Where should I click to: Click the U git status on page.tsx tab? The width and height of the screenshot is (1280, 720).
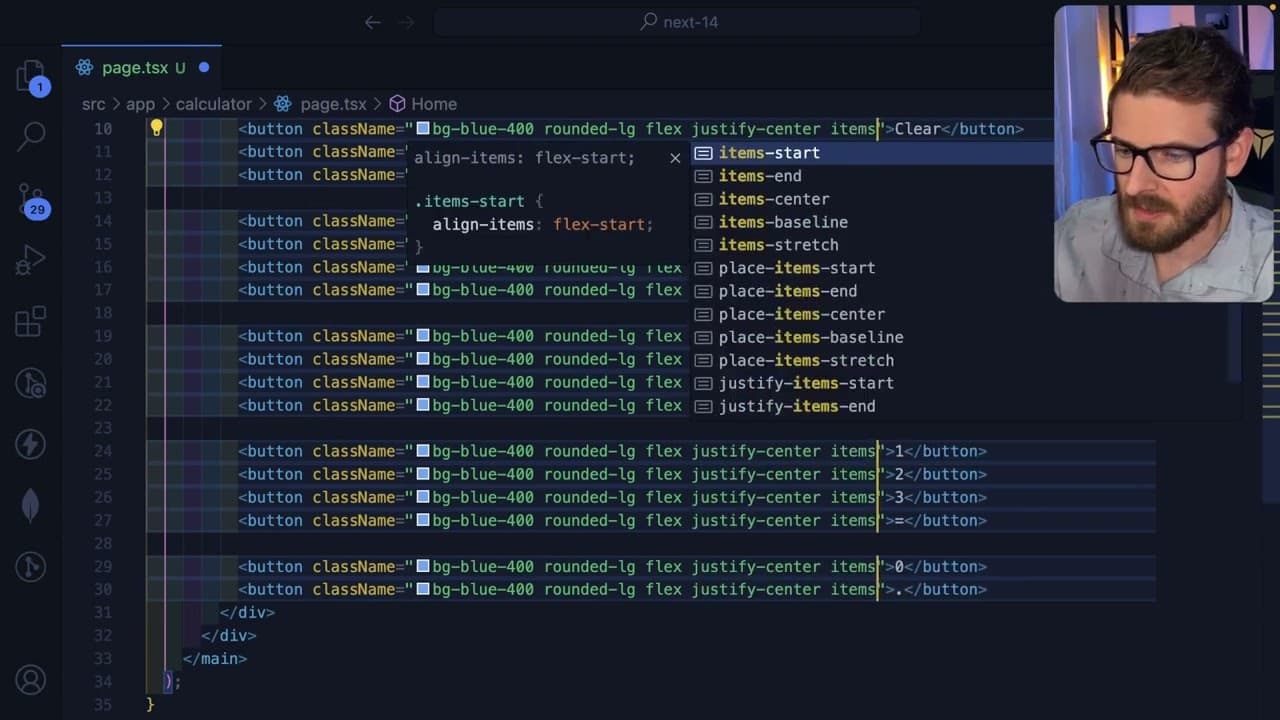(180, 68)
